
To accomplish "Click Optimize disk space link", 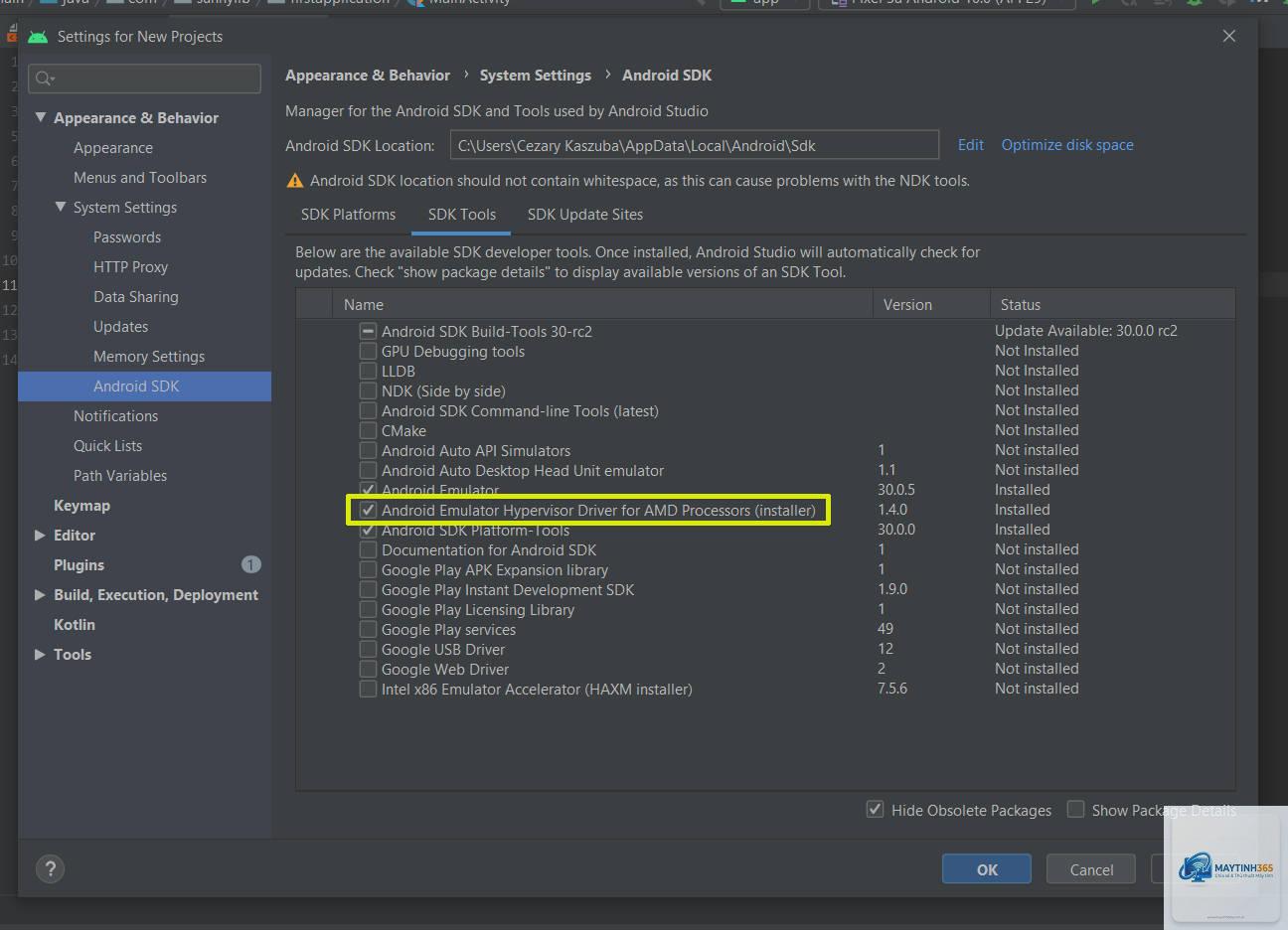I will point(1067,145).
